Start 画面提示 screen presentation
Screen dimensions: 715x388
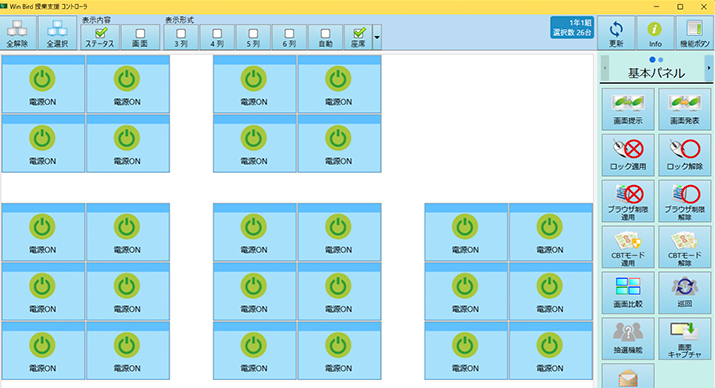(628, 109)
